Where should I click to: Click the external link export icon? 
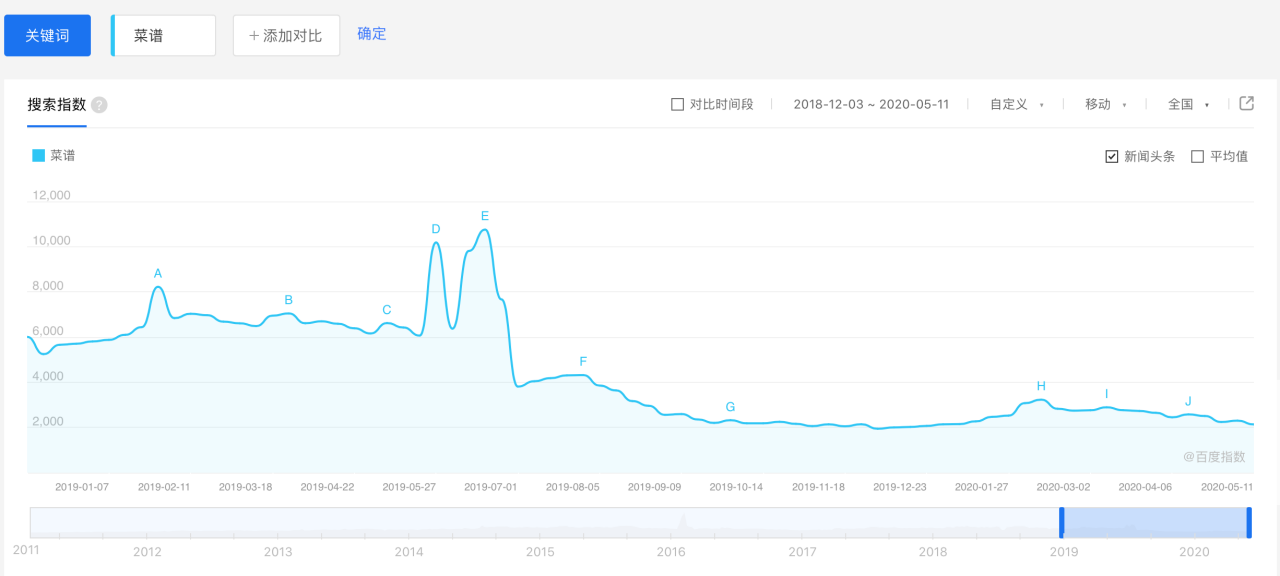pos(1245,103)
